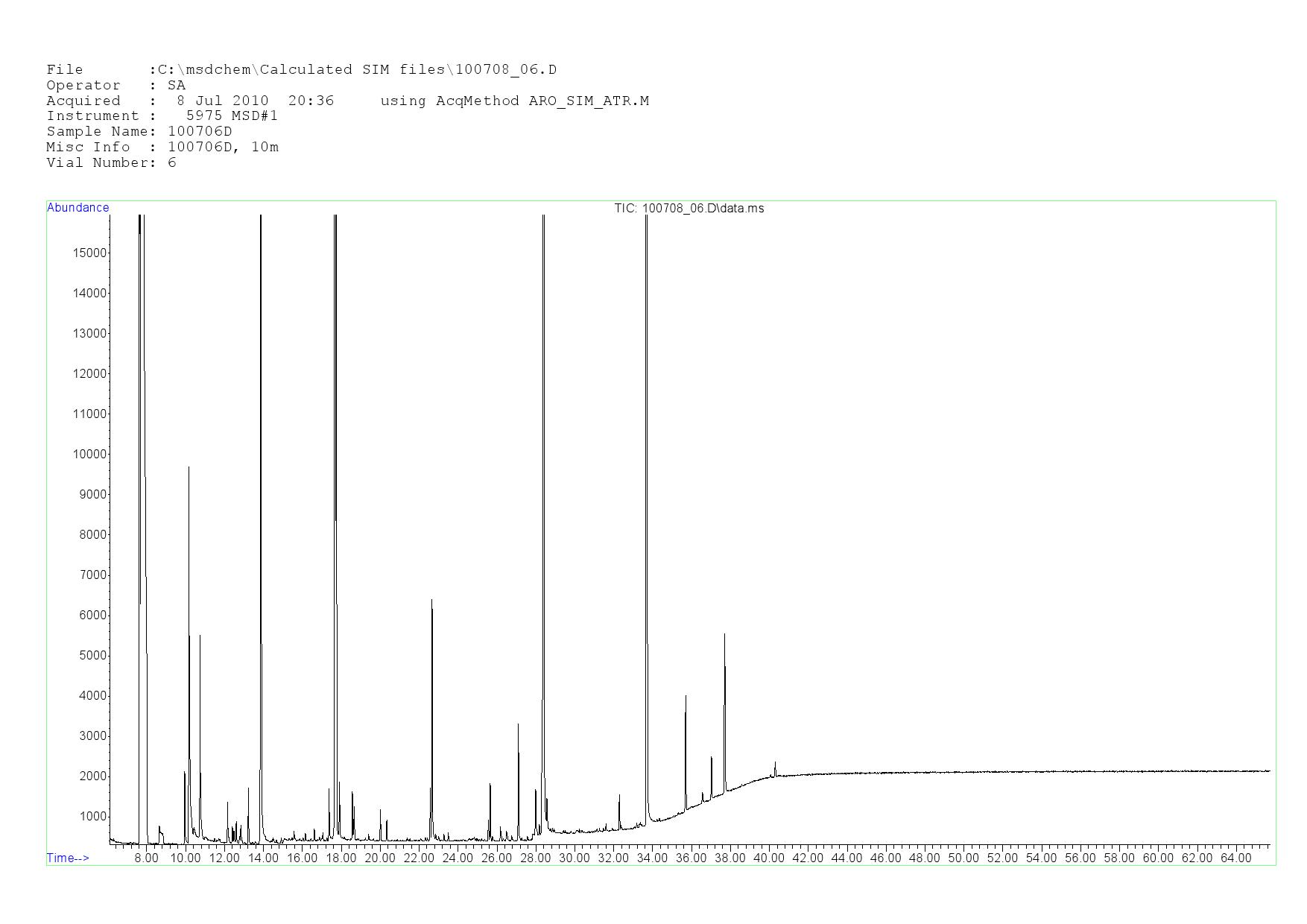Click the peak apex just after 10 minutes
The width and height of the screenshot is (1307, 924).
click(189, 468)
